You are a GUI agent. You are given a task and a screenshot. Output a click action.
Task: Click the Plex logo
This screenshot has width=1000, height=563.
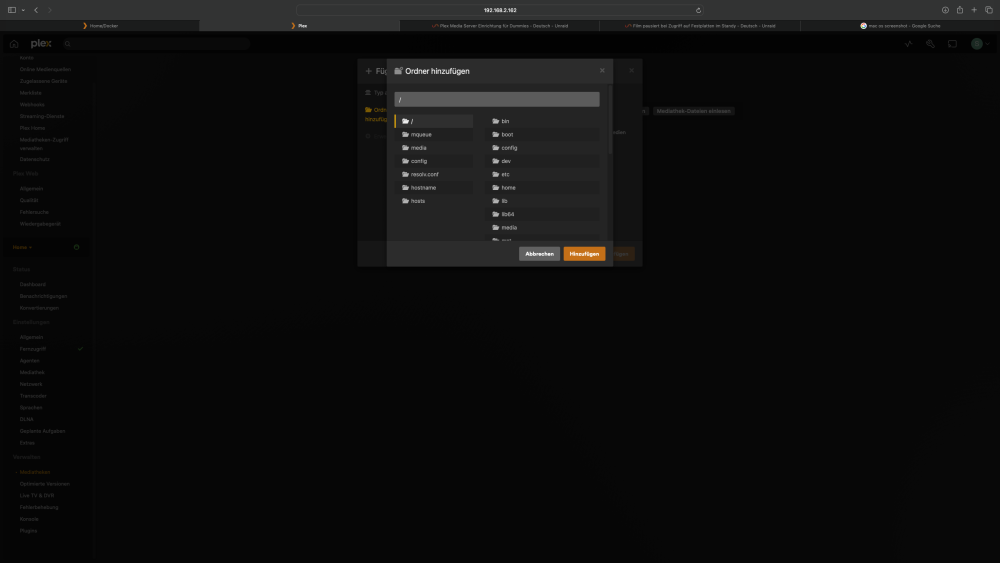click(41, 43)
